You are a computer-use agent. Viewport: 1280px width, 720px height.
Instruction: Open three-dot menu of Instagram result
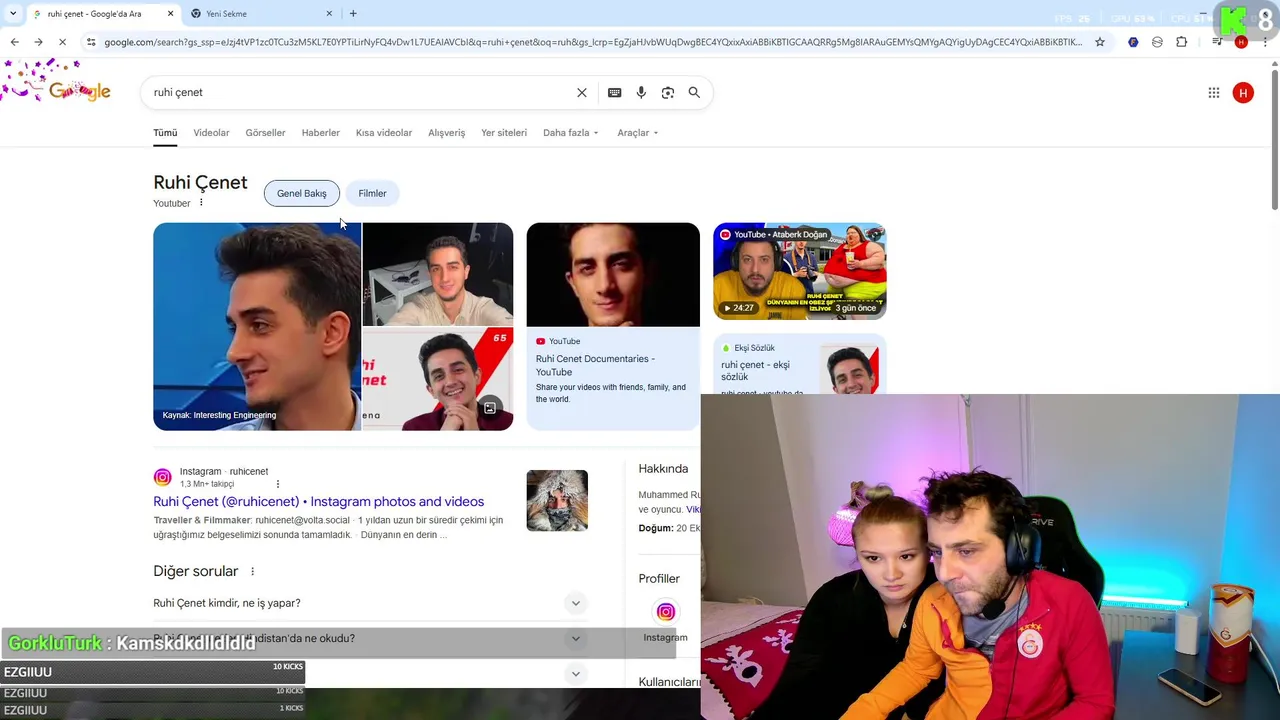click(x=278, y=484)
